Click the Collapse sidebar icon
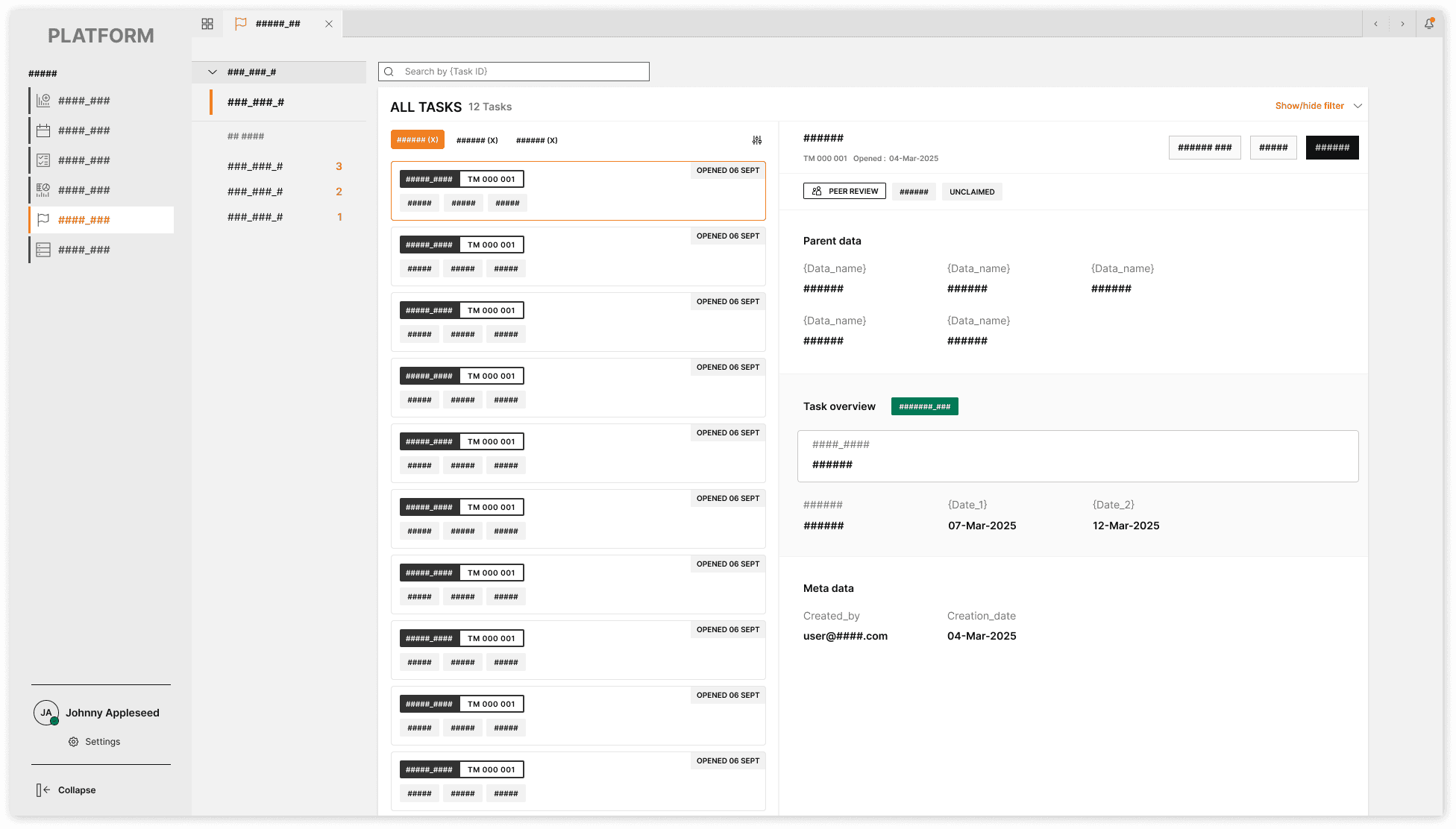This screenshot has height=829, width=1456. coord(43,790)
